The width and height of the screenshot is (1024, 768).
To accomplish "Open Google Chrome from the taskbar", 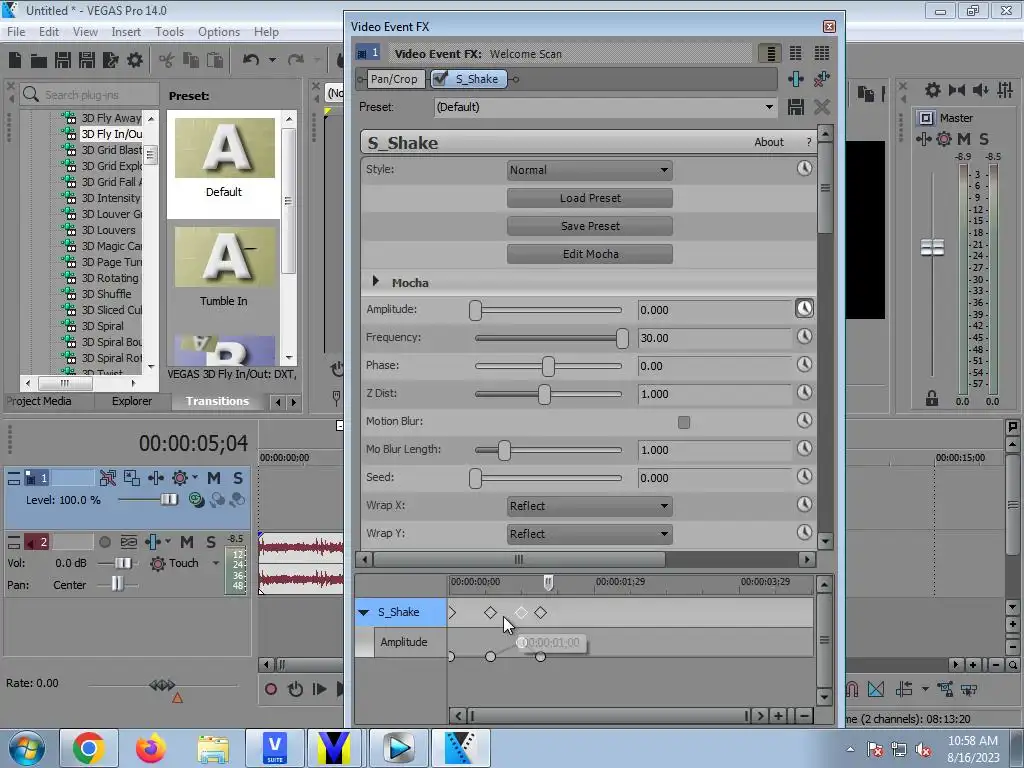I will click(89, 748).
